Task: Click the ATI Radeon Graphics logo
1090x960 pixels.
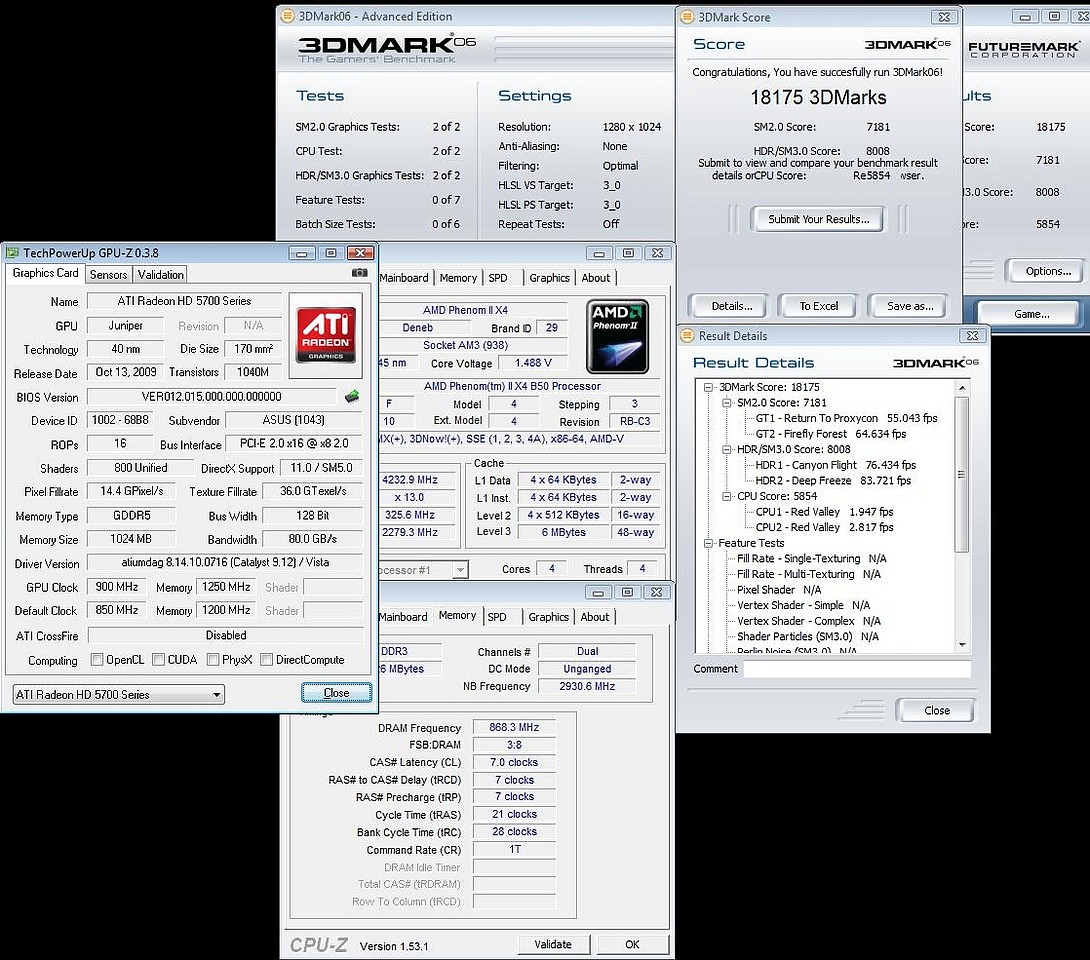Action: pos(326,335)
